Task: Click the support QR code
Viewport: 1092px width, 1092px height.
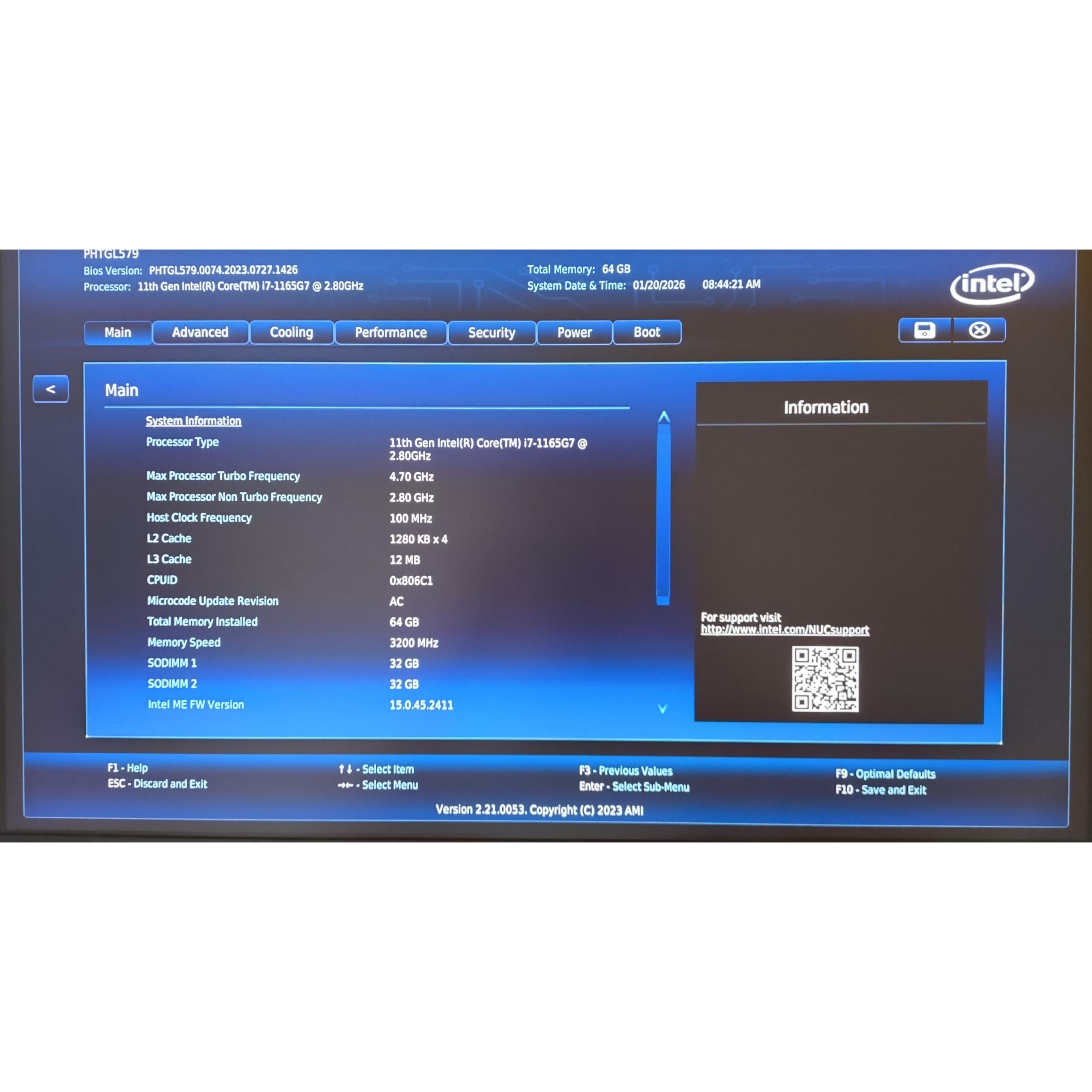Action: 825,679
